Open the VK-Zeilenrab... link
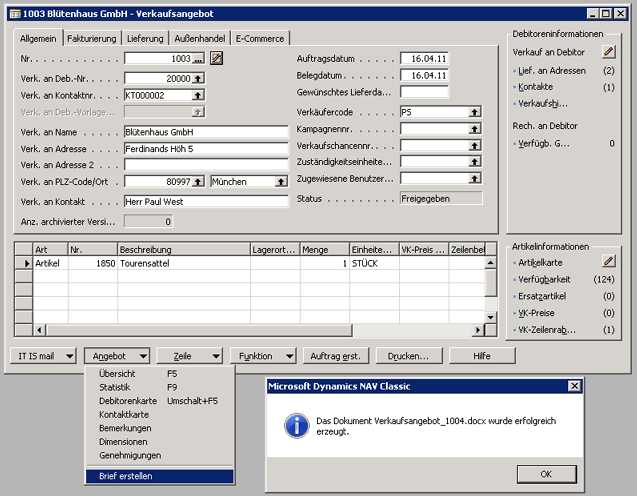Viewport: 637px width, 496px height. tap(547, 330)
